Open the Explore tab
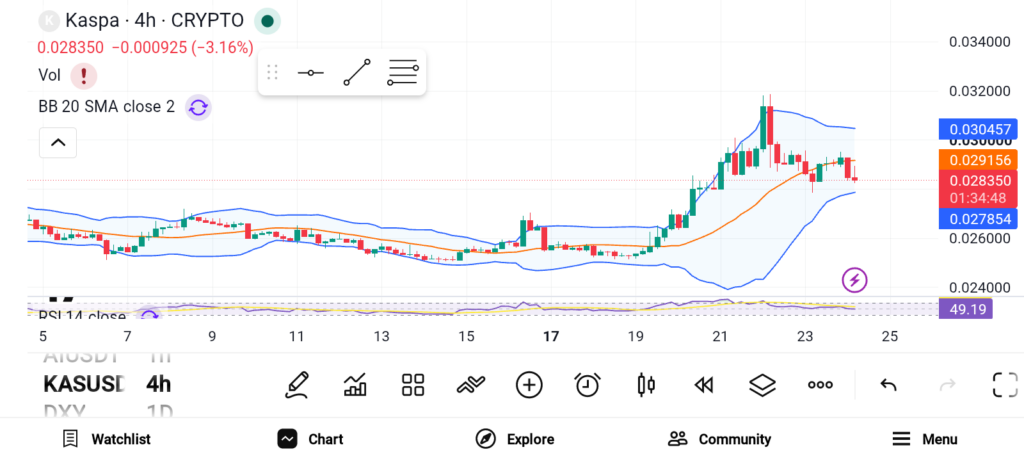This screenshot has width=1024, height=461. click(515, 439)
